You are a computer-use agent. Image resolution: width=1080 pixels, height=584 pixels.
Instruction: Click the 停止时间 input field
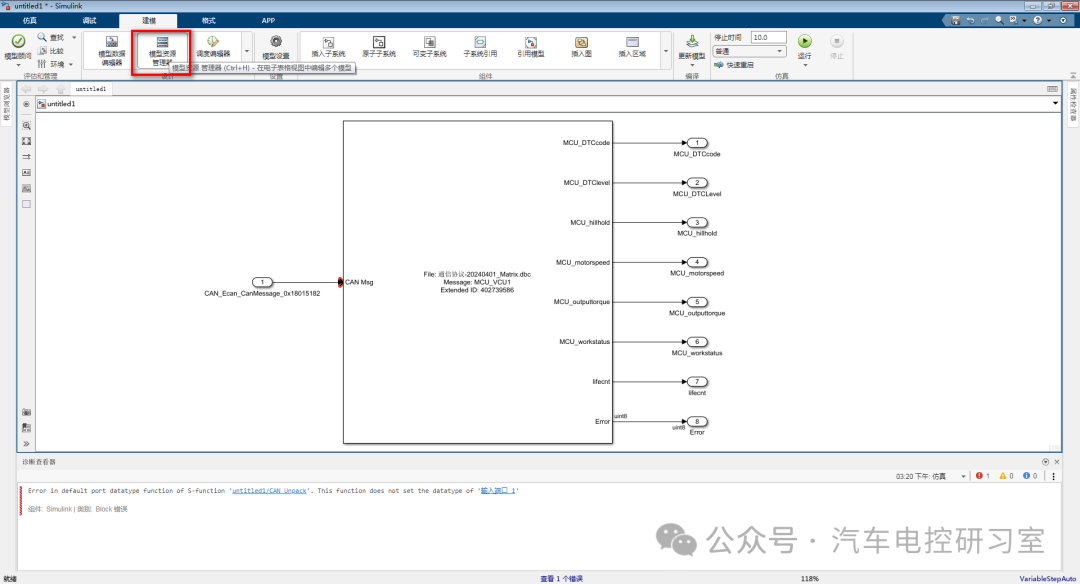[x=767, y=37]
